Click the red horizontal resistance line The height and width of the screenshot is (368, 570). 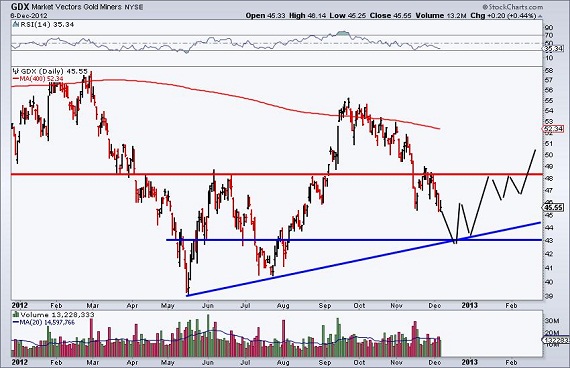pos(276,174)
